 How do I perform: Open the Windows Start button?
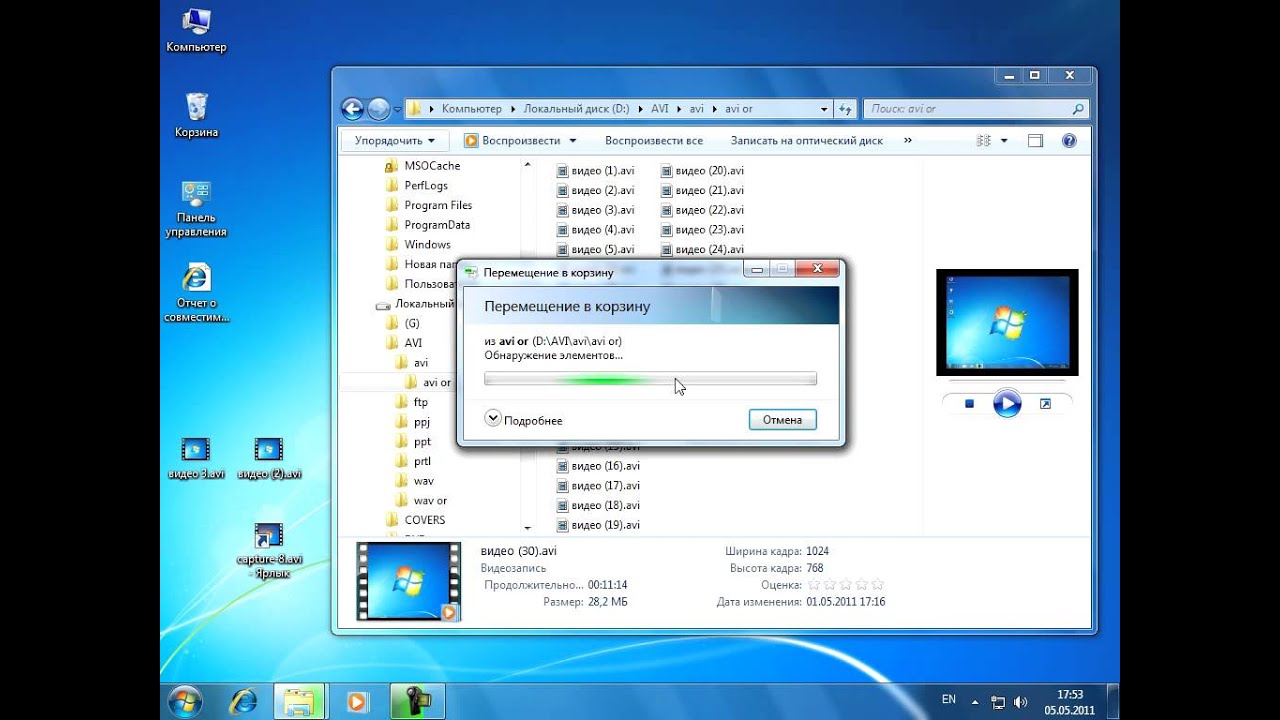[x=186, y=701]
